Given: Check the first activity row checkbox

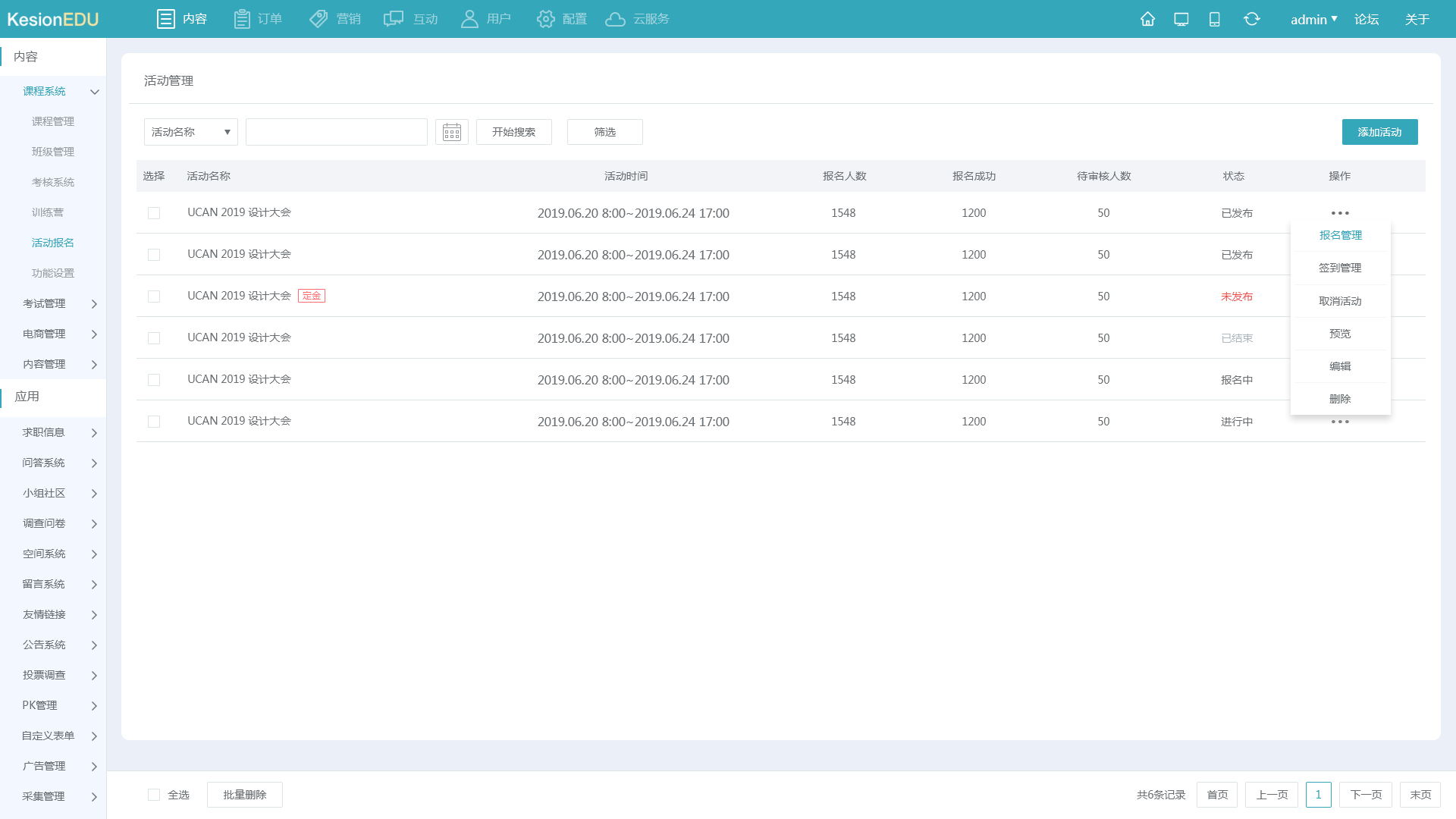Looking at the screenshot, I should [x=154, y=213].
